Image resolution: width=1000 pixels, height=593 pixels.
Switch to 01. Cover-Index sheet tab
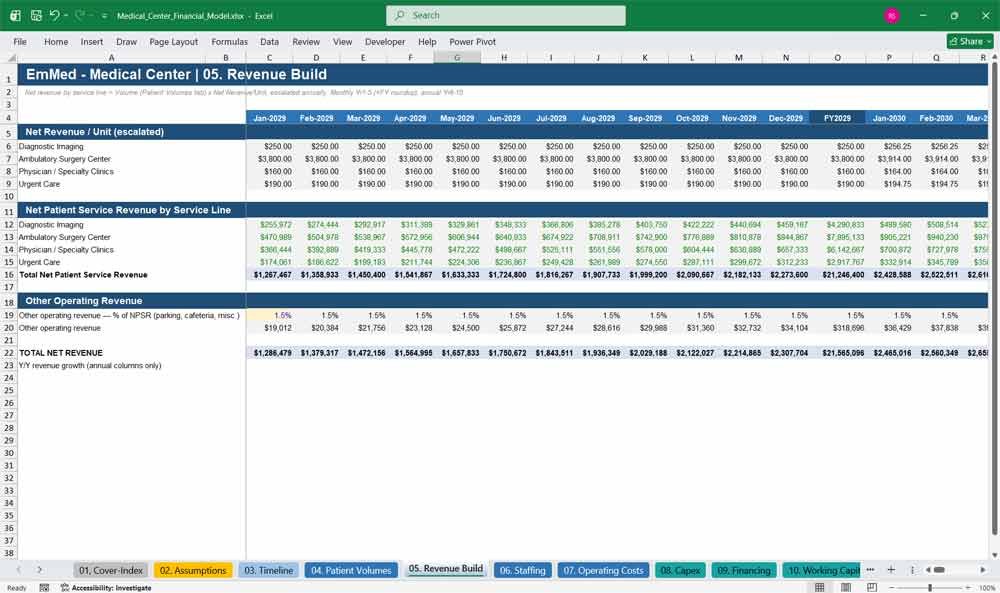111,570
